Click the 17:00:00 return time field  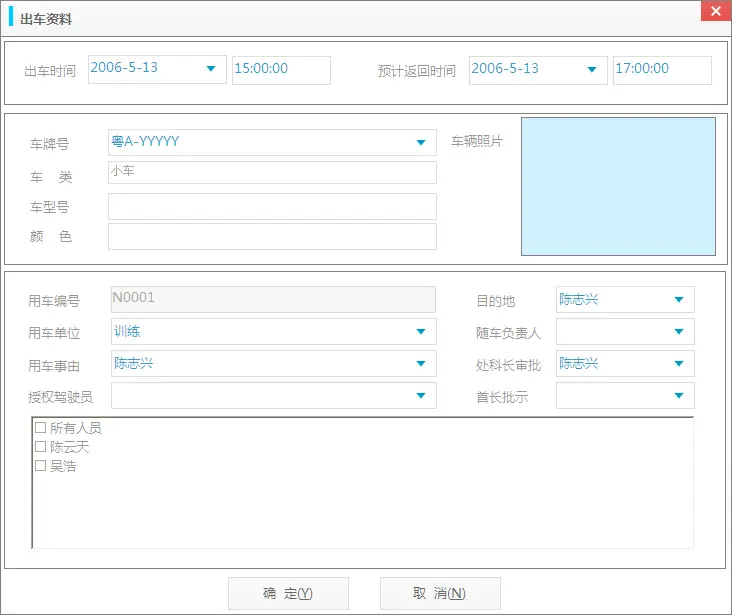click(661, 70)
